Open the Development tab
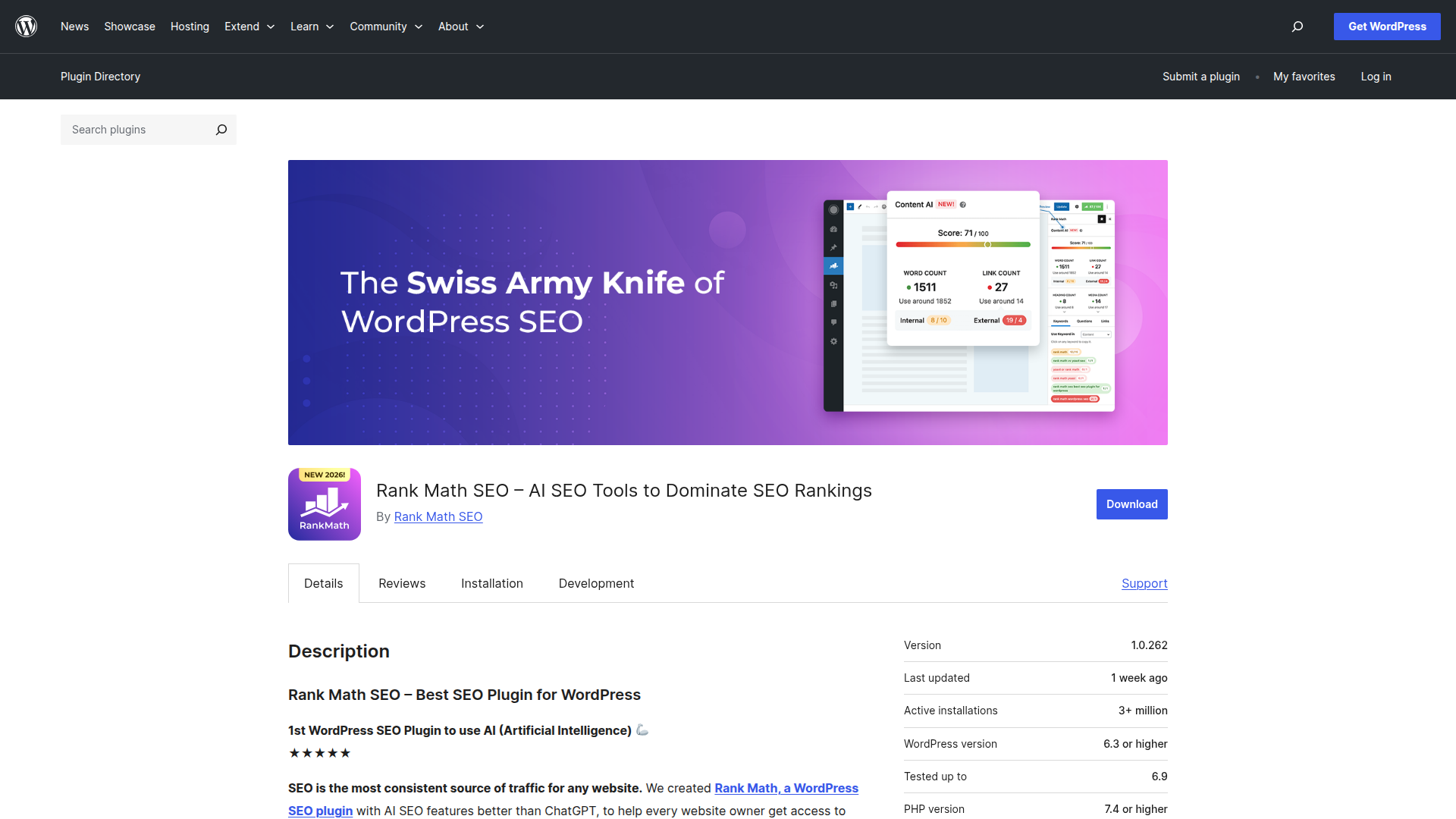Screen dimensions: 1456x819 [596, 583]
